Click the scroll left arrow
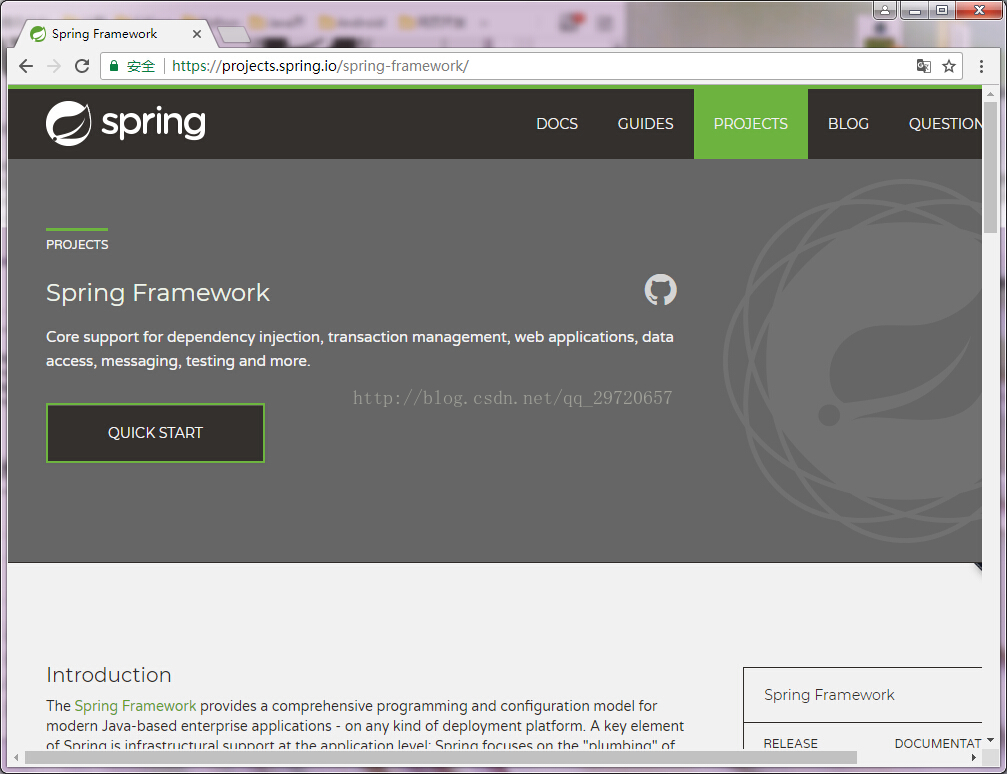 click(x=16, y=757)
